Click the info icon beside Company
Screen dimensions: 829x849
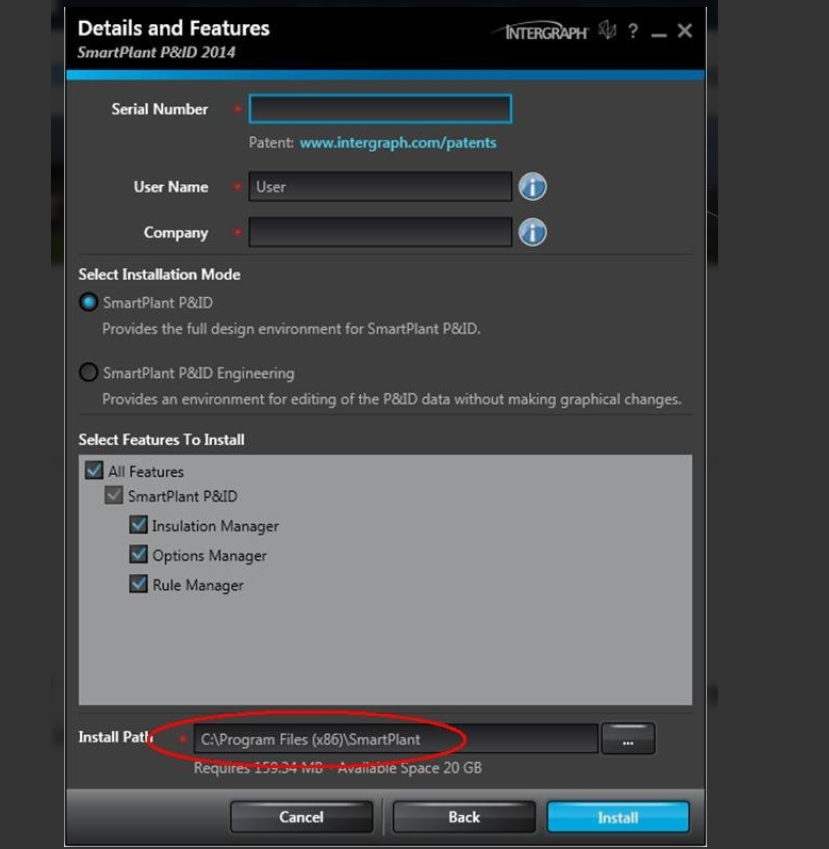pyautogui.click(x=532, y=232)
